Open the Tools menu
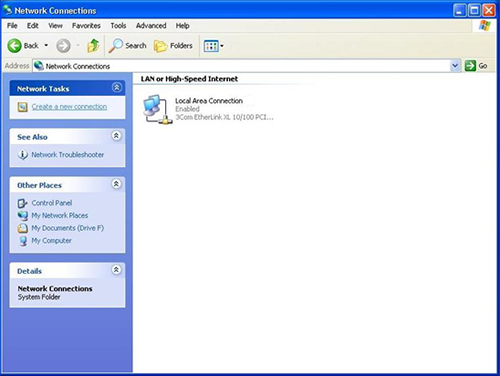Image resolution: width=500 pixels, height=376 pixels. coord(118,26)
